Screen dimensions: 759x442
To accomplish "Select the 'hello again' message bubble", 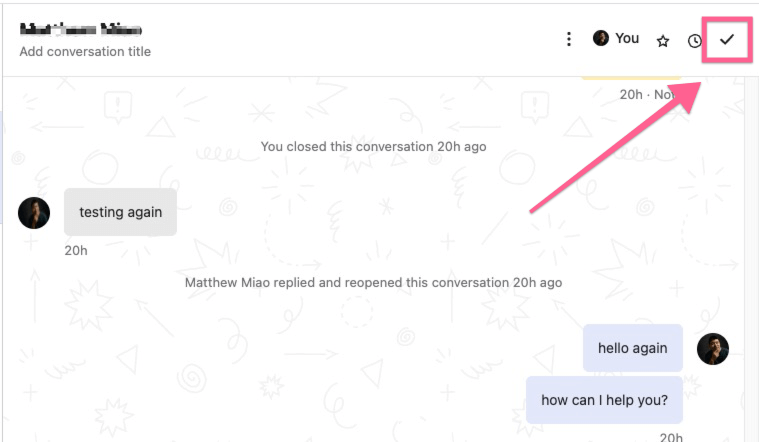I will [x=632, y=349].
